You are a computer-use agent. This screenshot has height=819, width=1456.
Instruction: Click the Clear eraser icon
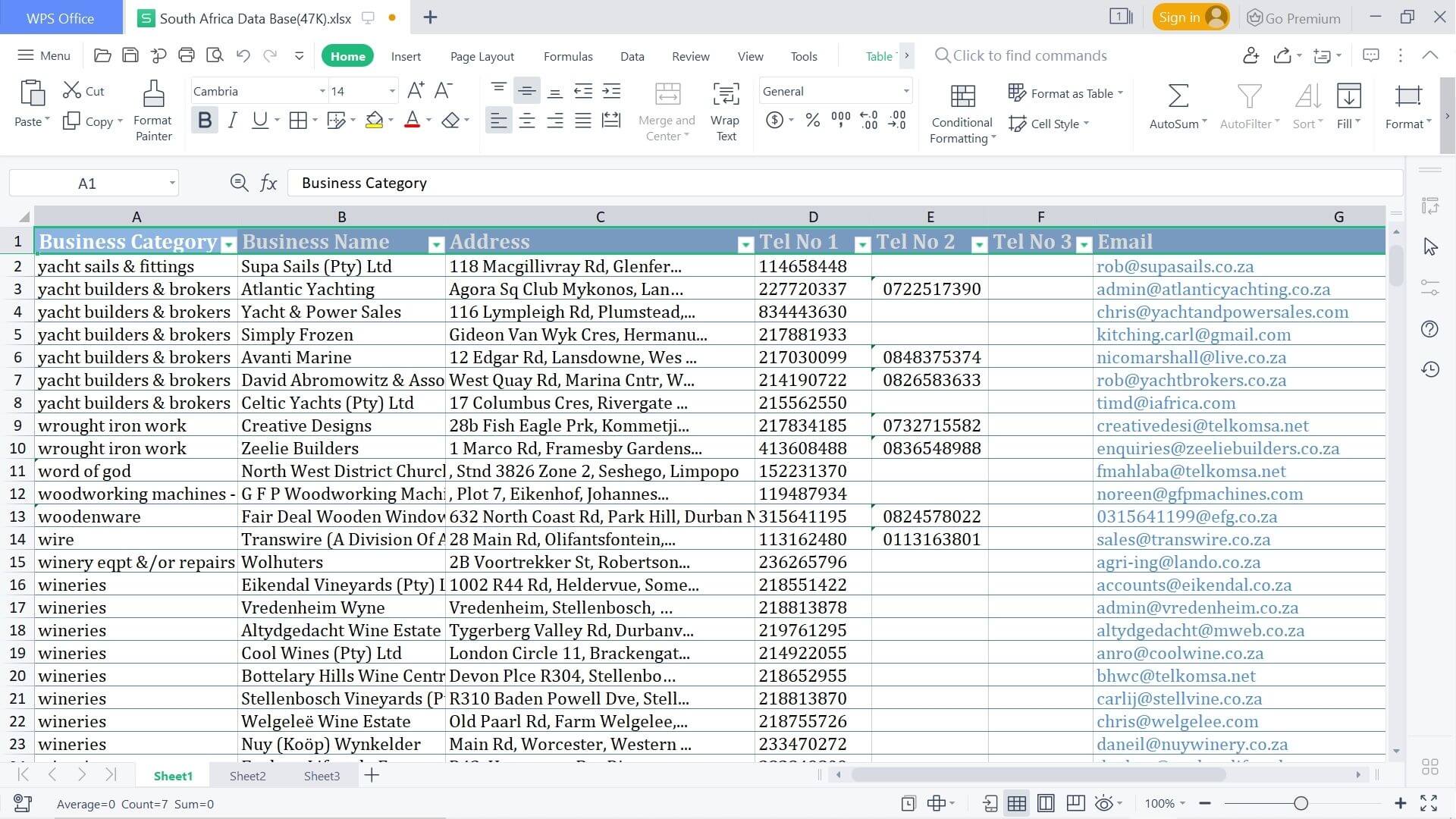[x=451, y=121]
